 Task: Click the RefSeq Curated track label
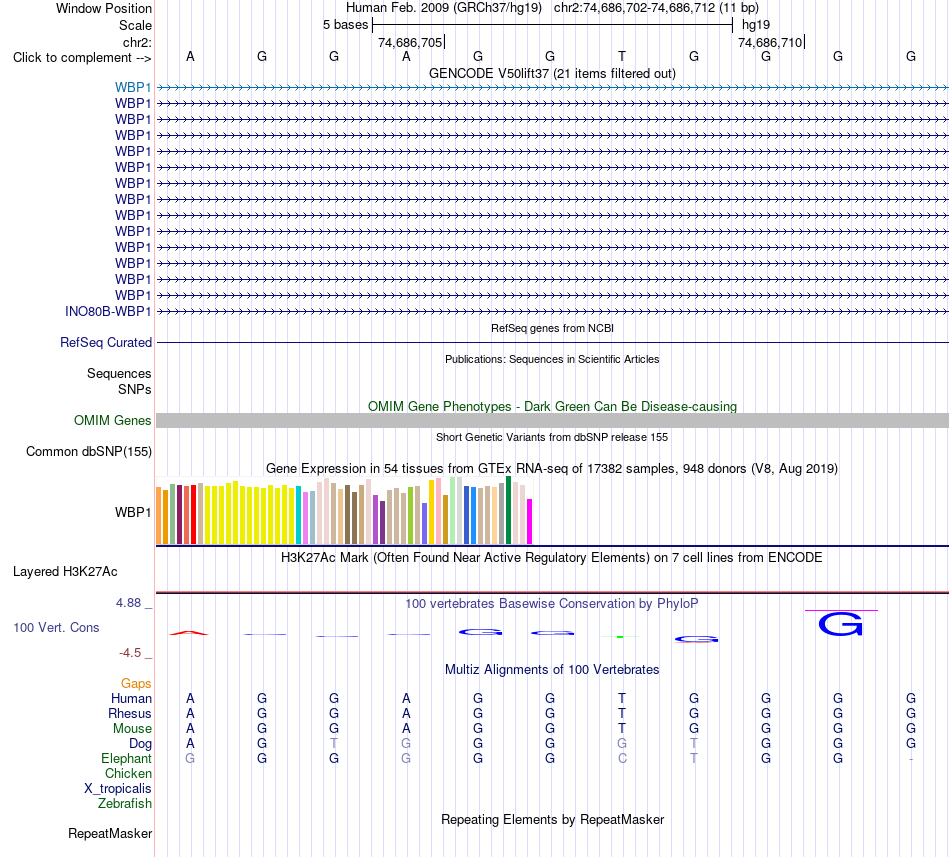pos(106,343)
